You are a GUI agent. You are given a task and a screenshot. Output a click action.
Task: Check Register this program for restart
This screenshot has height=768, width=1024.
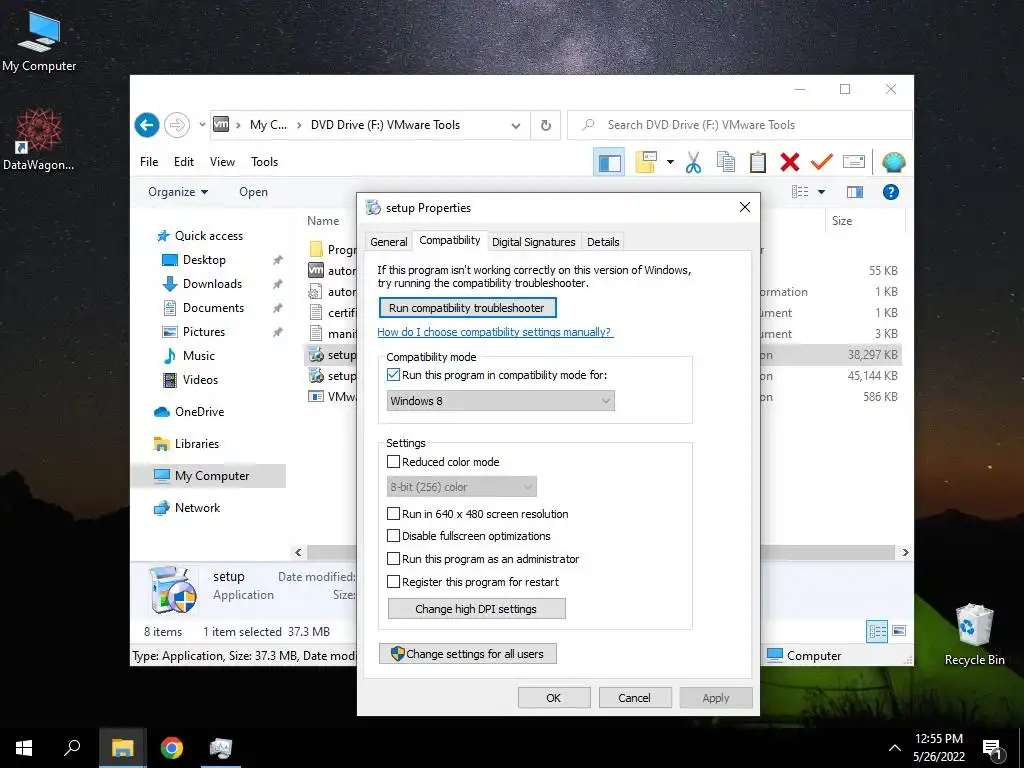[x=393, y=582]
